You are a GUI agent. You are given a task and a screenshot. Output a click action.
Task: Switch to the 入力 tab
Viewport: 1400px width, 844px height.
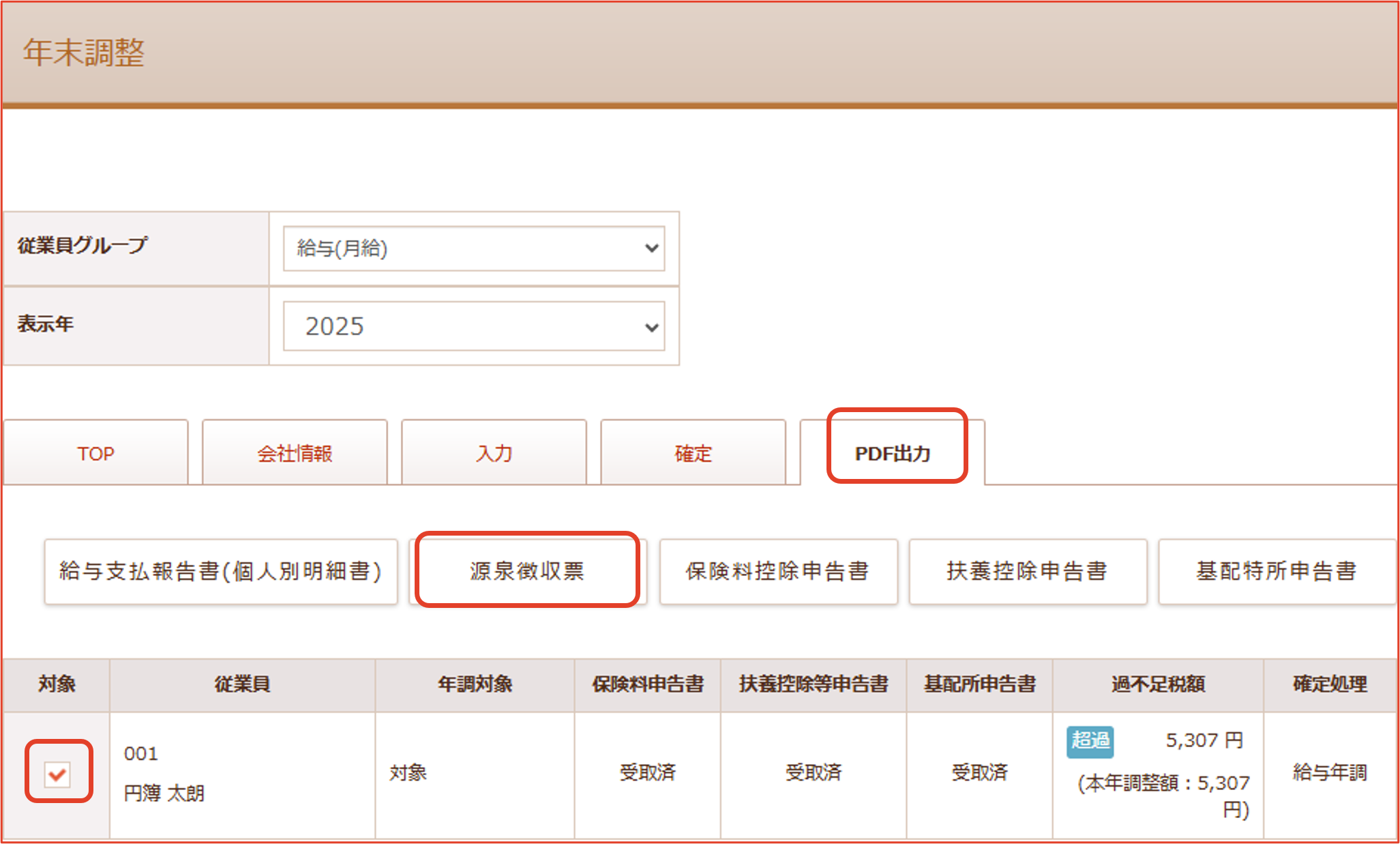[x=494, y=453]
